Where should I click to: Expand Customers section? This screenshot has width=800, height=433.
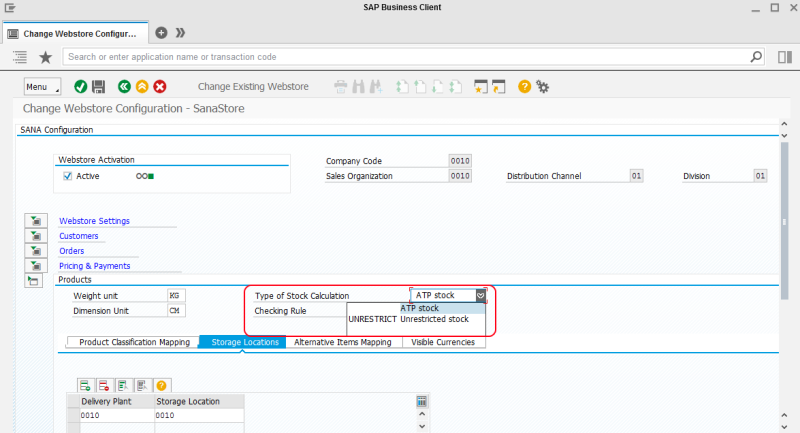(x=36, y=236)
